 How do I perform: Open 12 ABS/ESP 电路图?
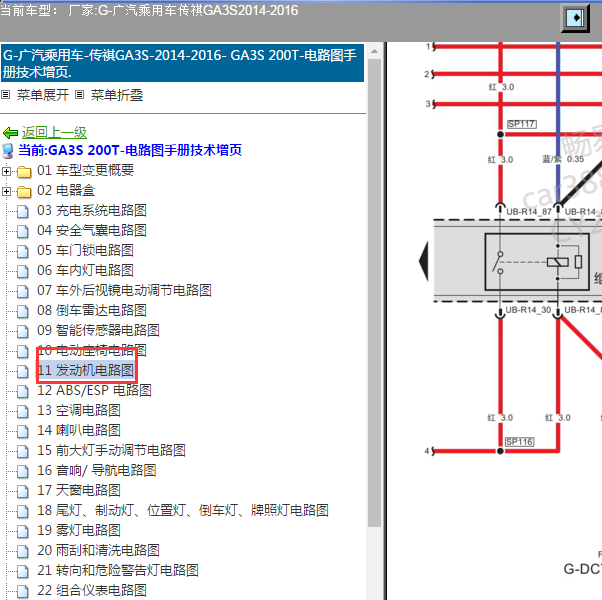click(x=94, y=390)
